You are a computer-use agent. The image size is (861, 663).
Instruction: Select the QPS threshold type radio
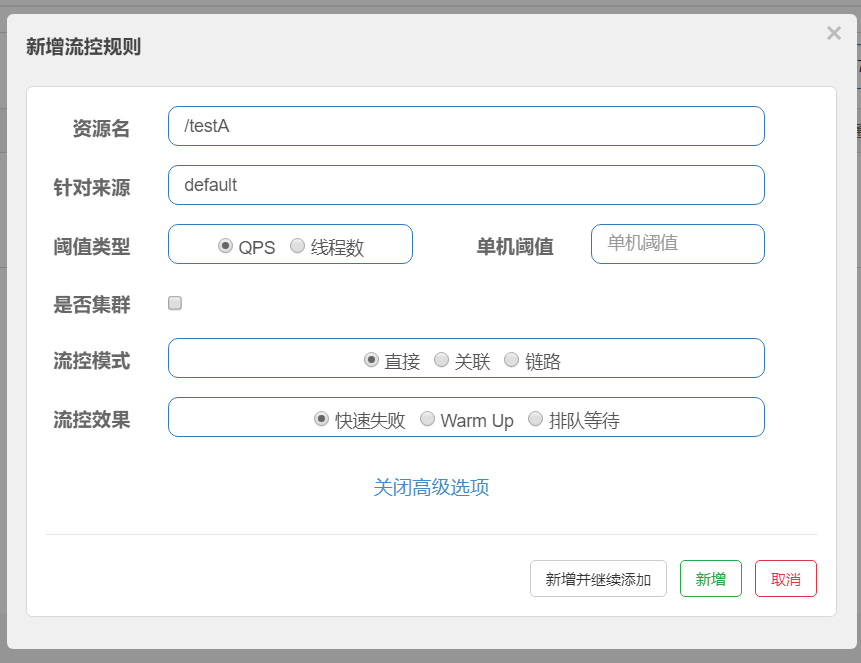click(226, 244)
